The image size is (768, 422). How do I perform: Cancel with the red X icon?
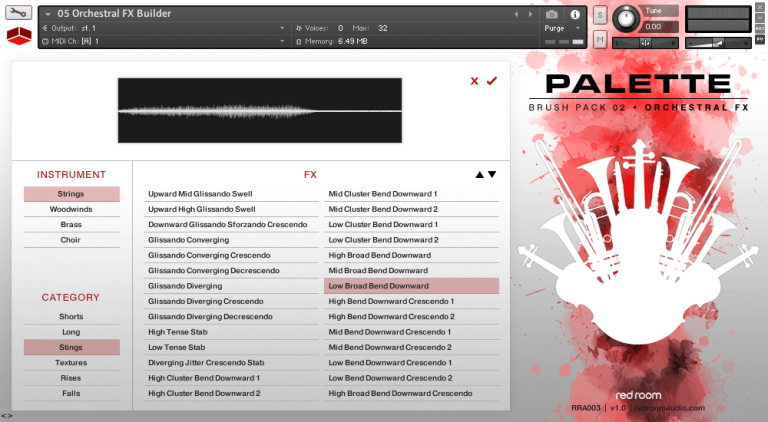pos(474,81)
